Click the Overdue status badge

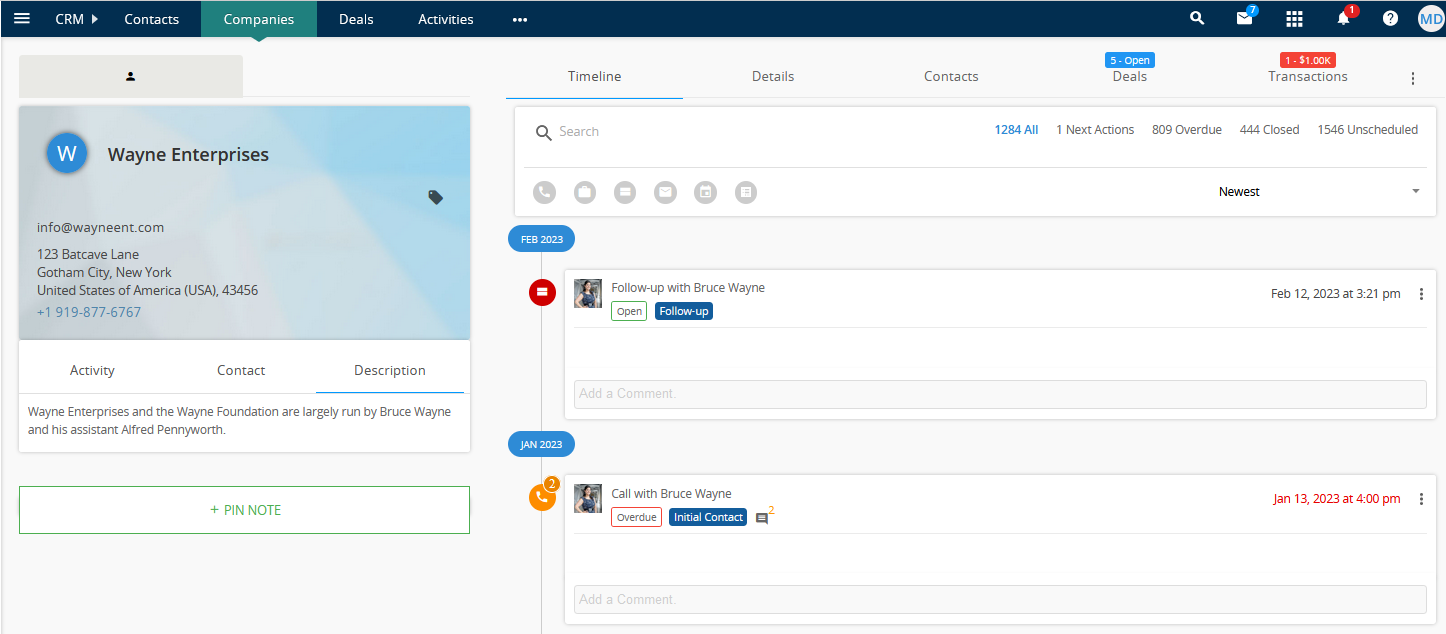point(637,517)
